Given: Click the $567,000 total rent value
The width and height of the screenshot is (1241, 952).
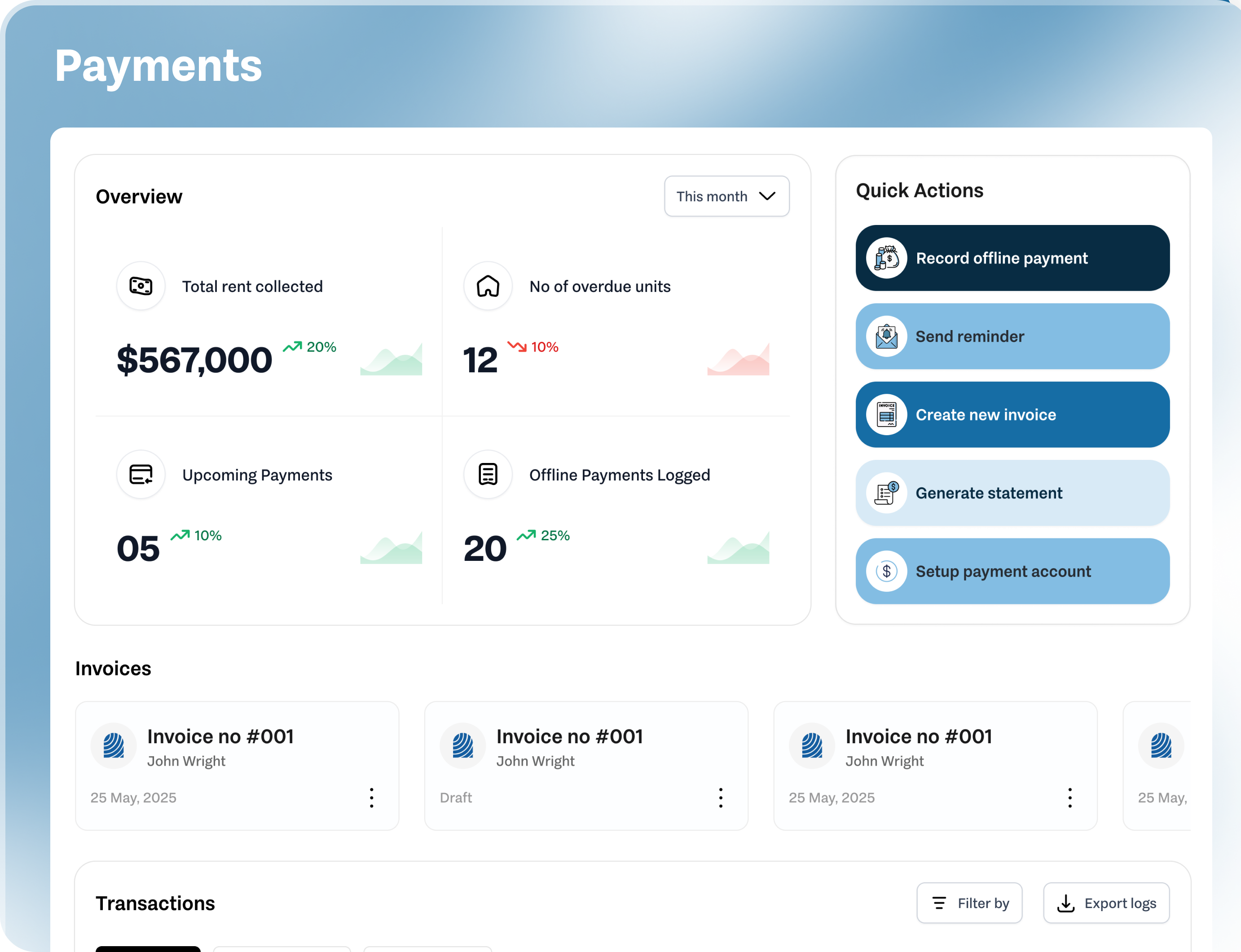Looking at the screenshot, I should [x=194, y=360].
